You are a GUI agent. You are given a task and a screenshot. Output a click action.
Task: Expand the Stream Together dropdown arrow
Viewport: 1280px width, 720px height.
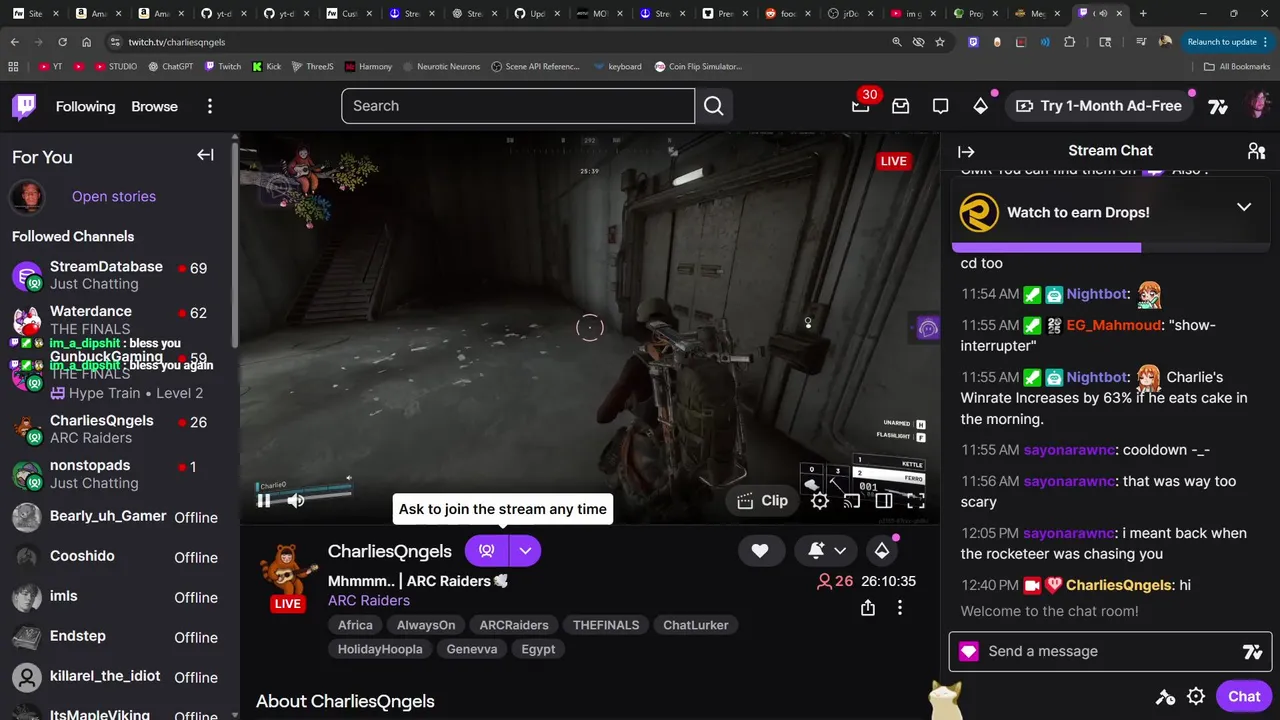pos(525,550)
